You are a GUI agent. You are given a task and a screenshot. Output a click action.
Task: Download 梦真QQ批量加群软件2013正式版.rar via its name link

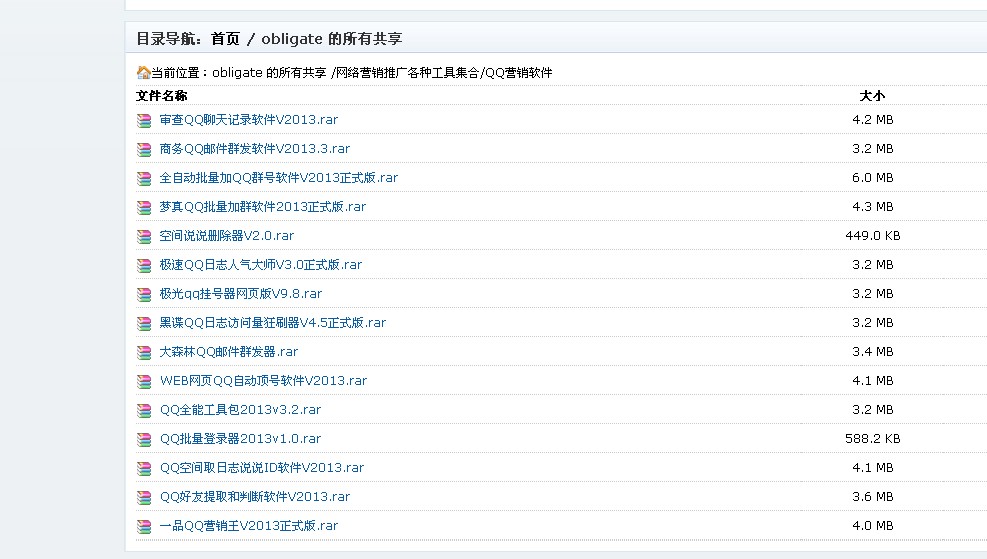[263, 207]
